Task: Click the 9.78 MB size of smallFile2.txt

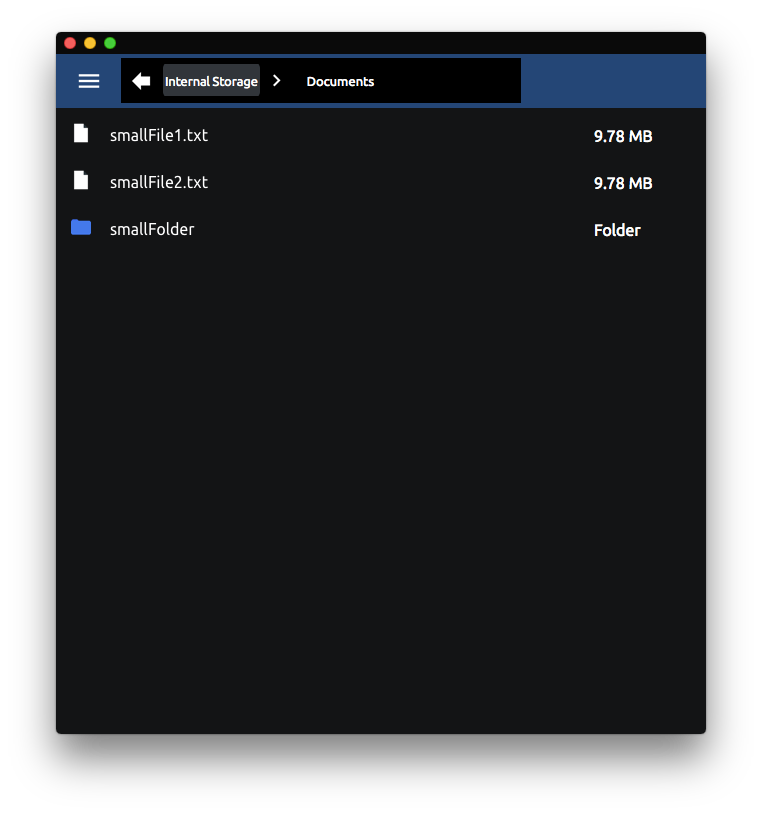Action: coord(623,183)
